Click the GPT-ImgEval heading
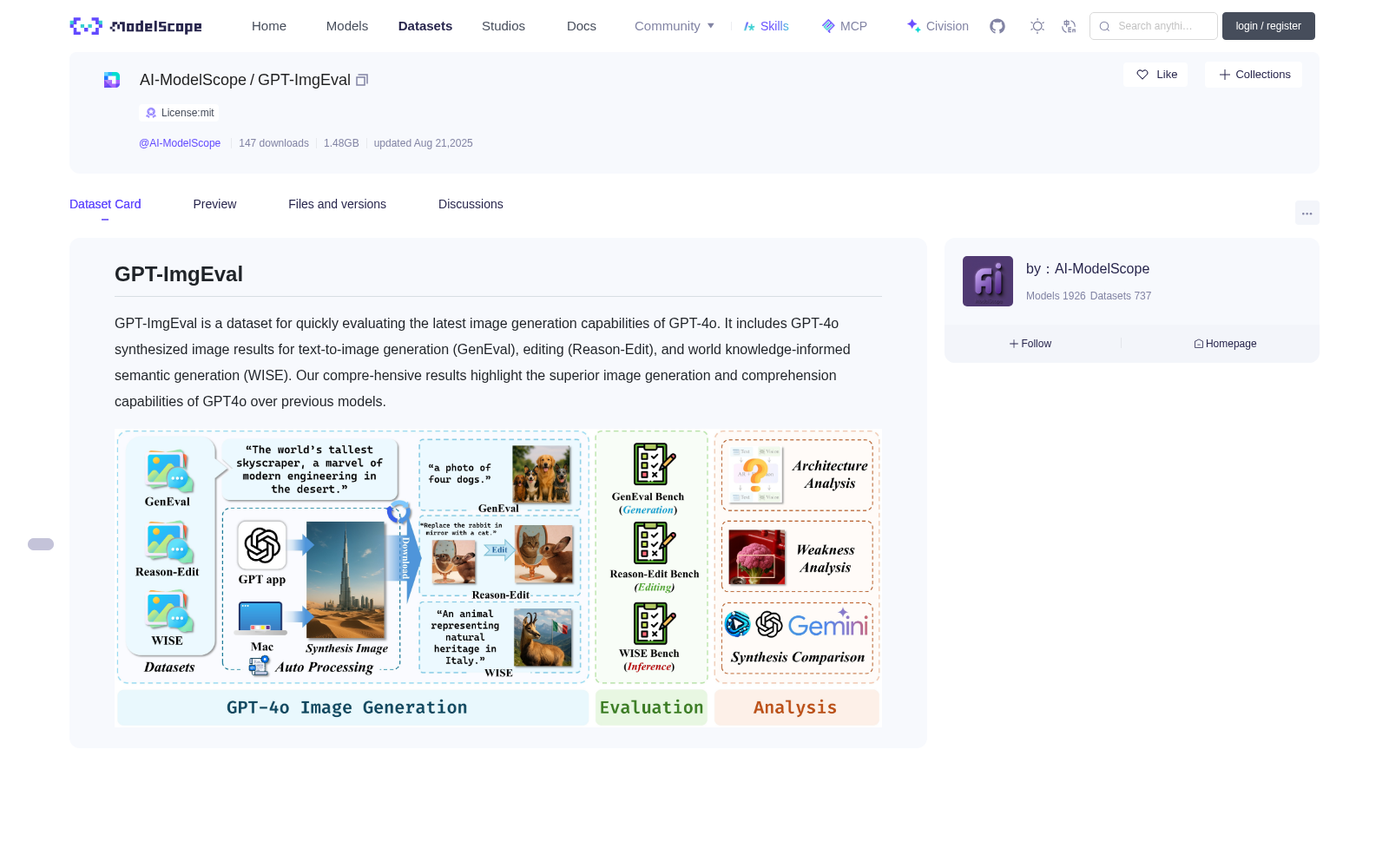 pyautogui.click(x=179, y=274)
